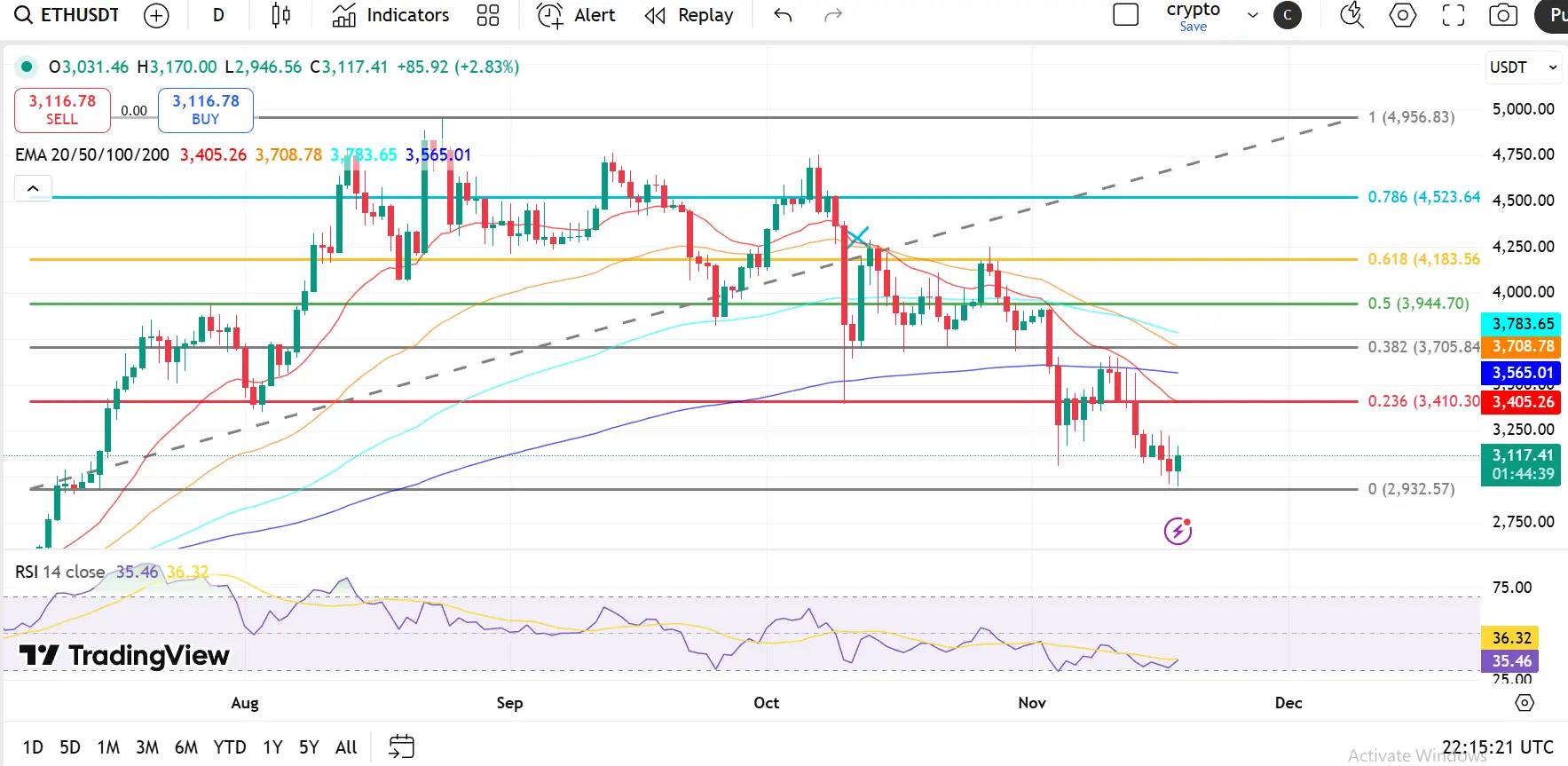The height and width of the screenshot is (766, 1568).
Task: Click the Dec label on the time axis
Action: [x=1288, y=703]
